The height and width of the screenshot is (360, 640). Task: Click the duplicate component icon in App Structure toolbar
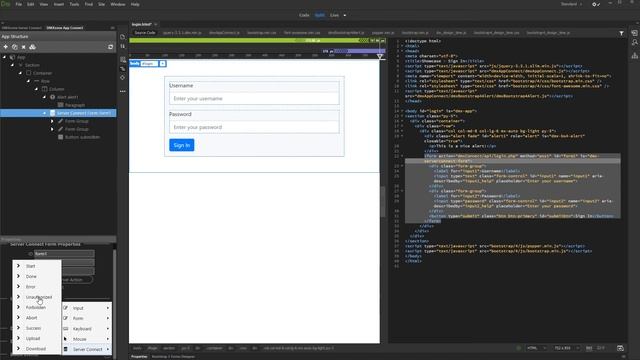[15, 47]
